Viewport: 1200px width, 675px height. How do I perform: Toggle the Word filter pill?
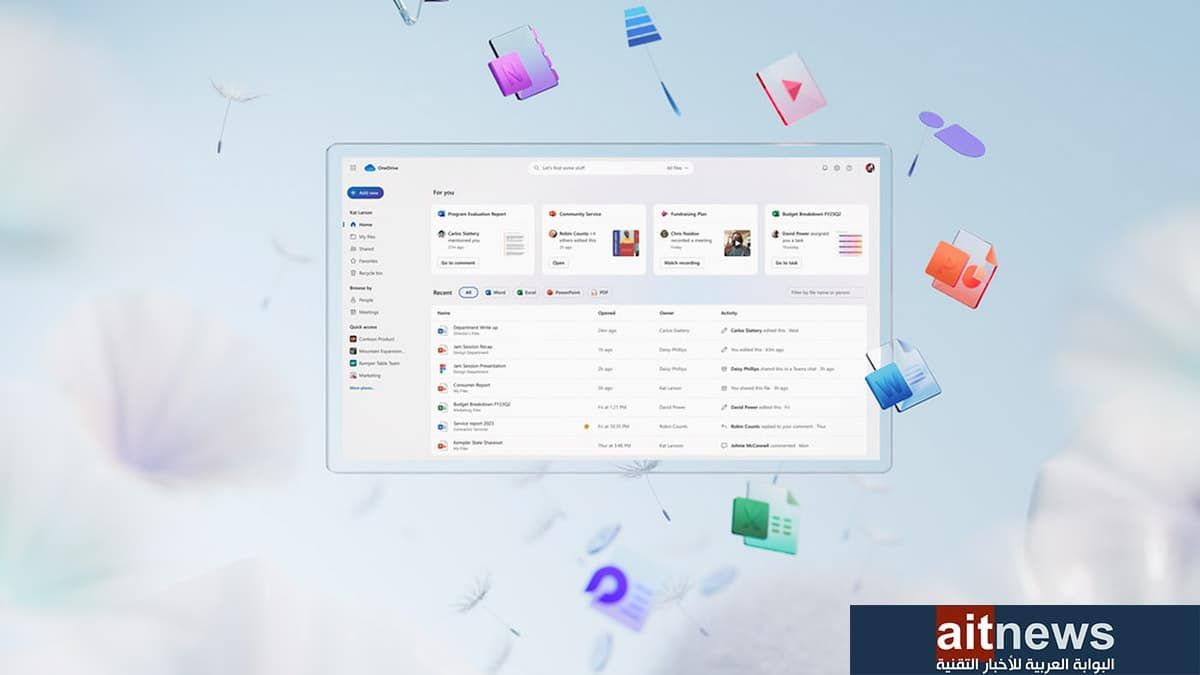[x=495, y=293]
